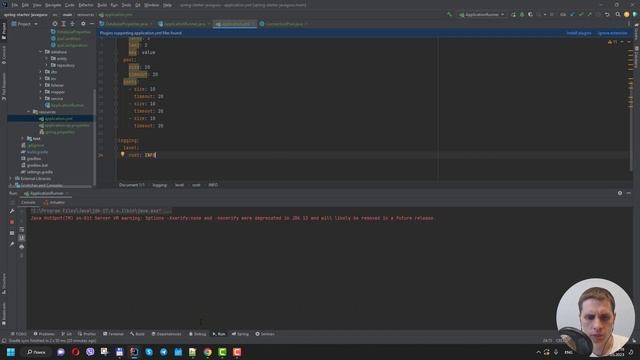Viewport: 640px width, 360px height.
Task: Expand the mapper folder in project tree
Action: [x=41, y=92]
